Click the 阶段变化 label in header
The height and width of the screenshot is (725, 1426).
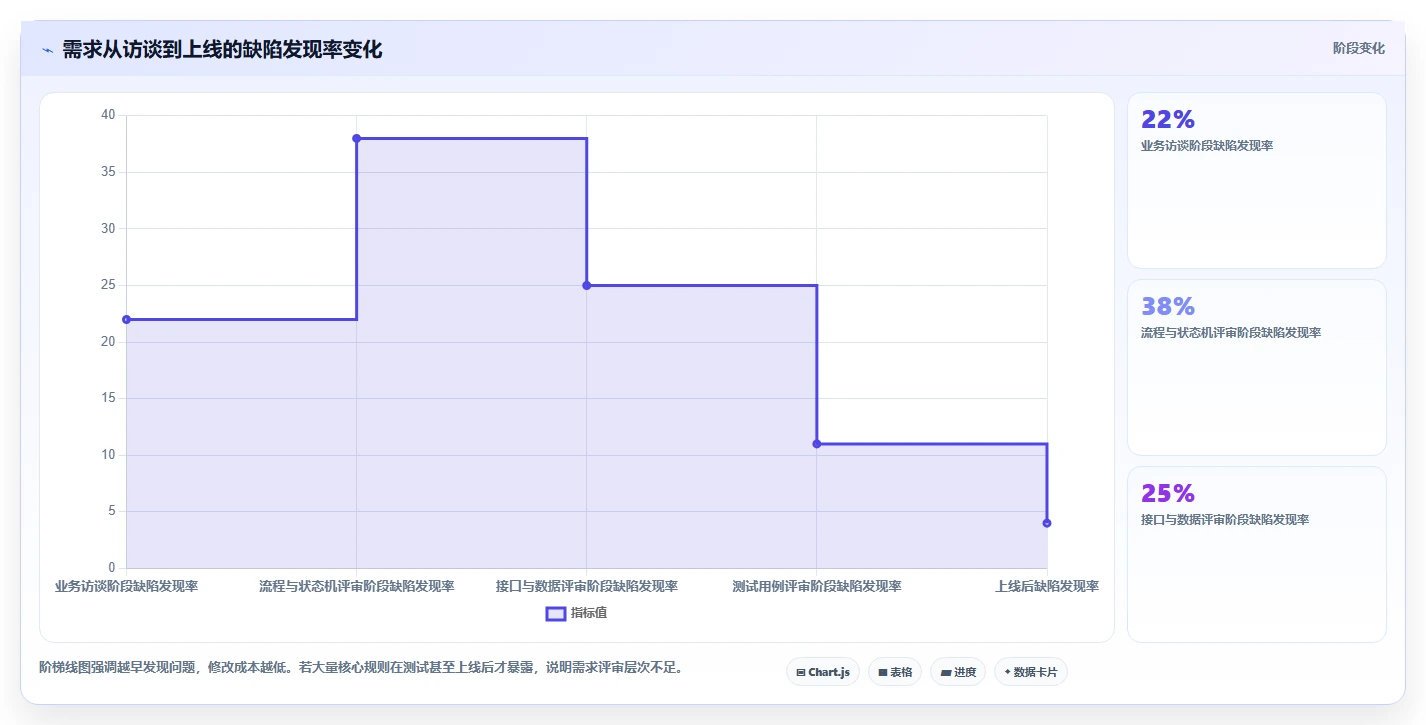coord(1359,48)
